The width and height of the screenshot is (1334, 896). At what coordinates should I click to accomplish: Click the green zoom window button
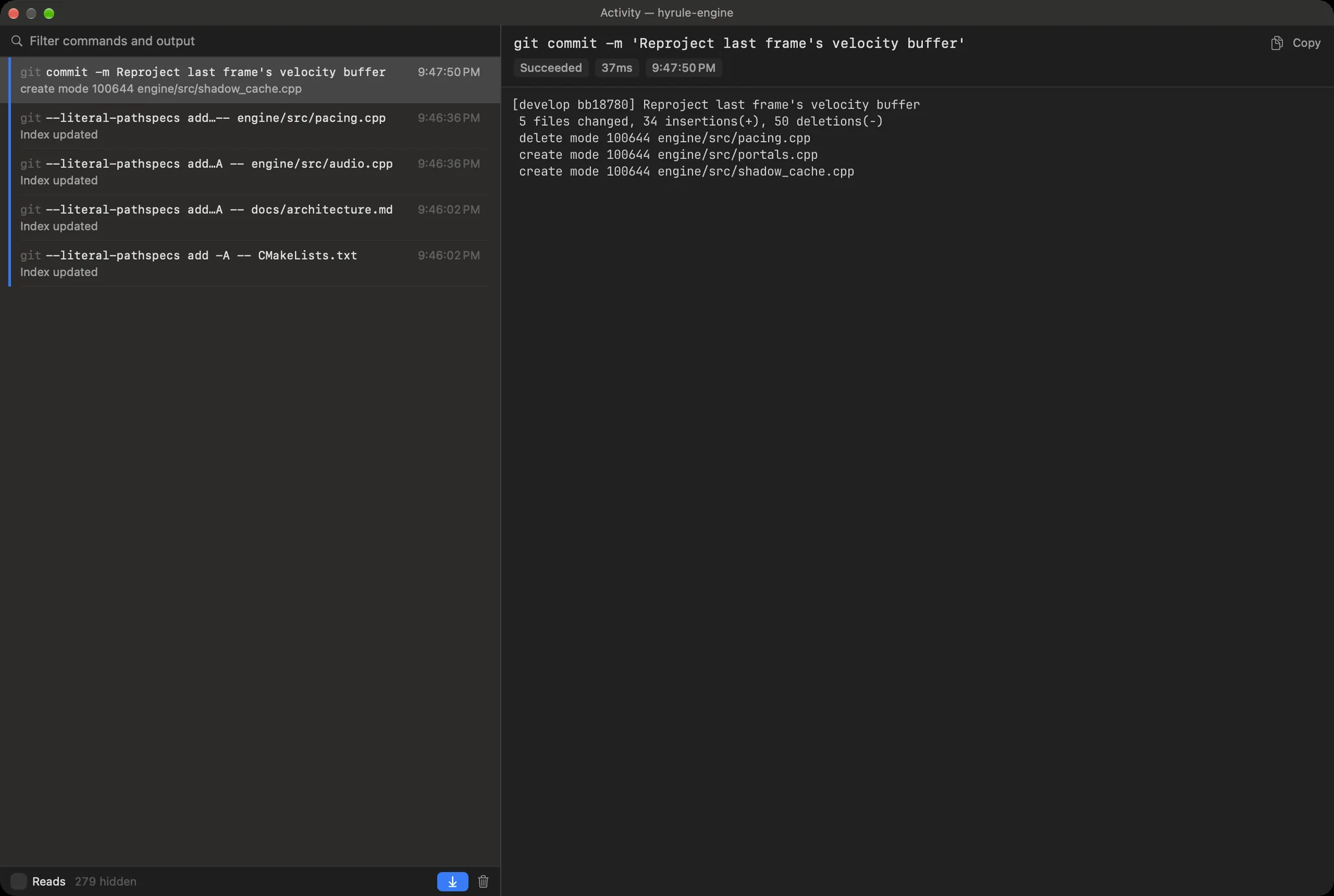49,13
